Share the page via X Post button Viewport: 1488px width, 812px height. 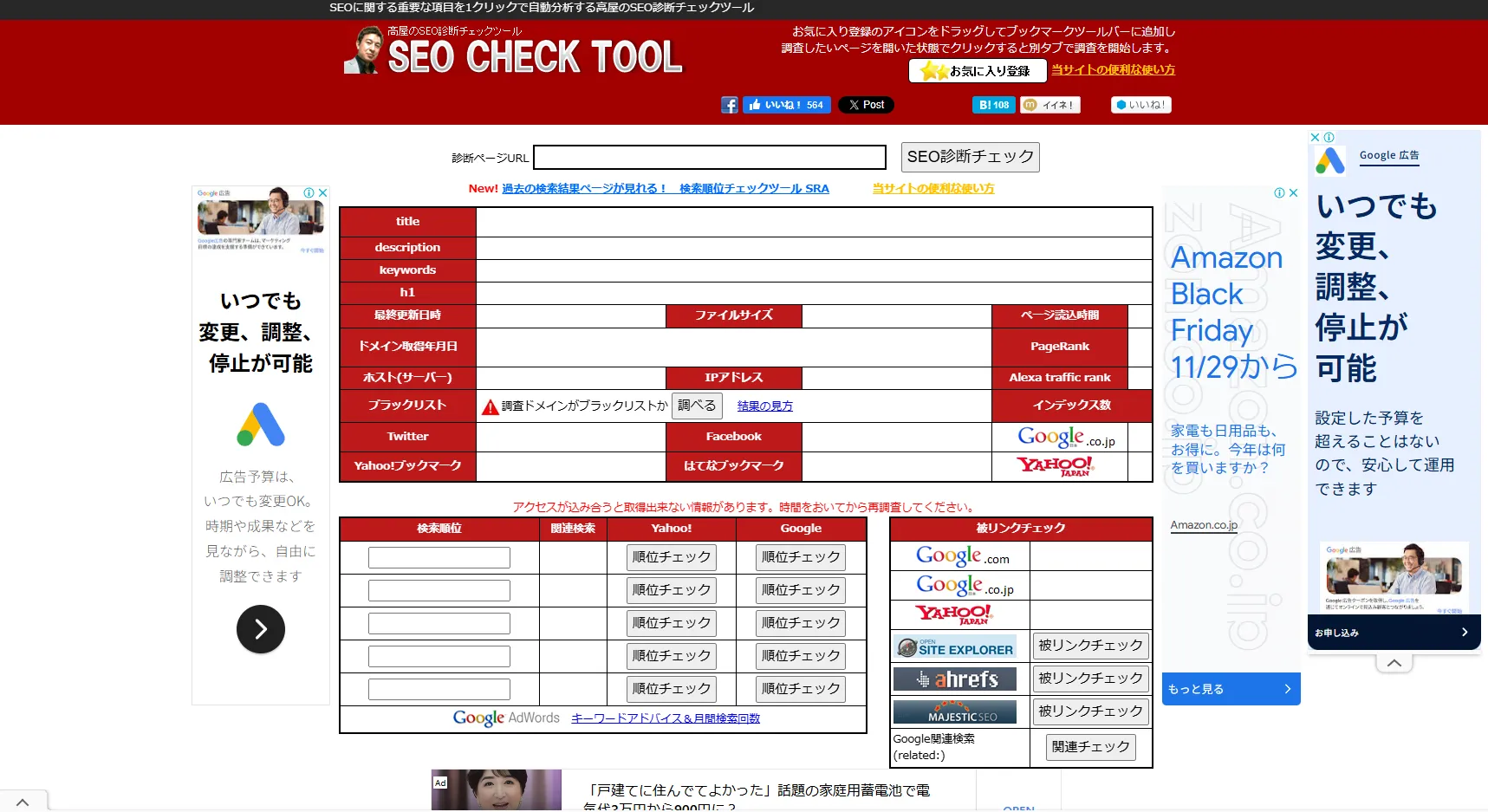click(x=866, y=105)
